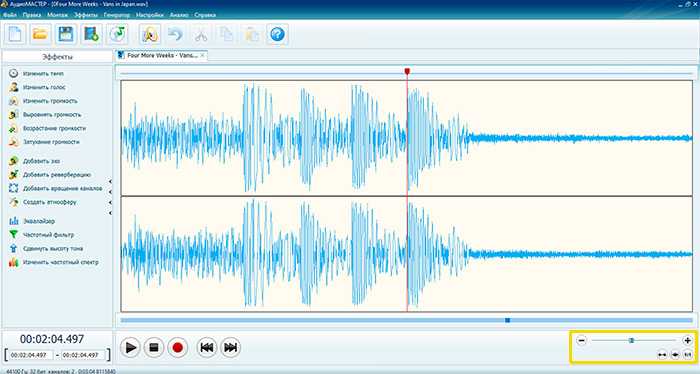Viewport: 700px width, 374px height.
Task: Select the frequency filter effect with the green funnel
Action: pos(42,235)
